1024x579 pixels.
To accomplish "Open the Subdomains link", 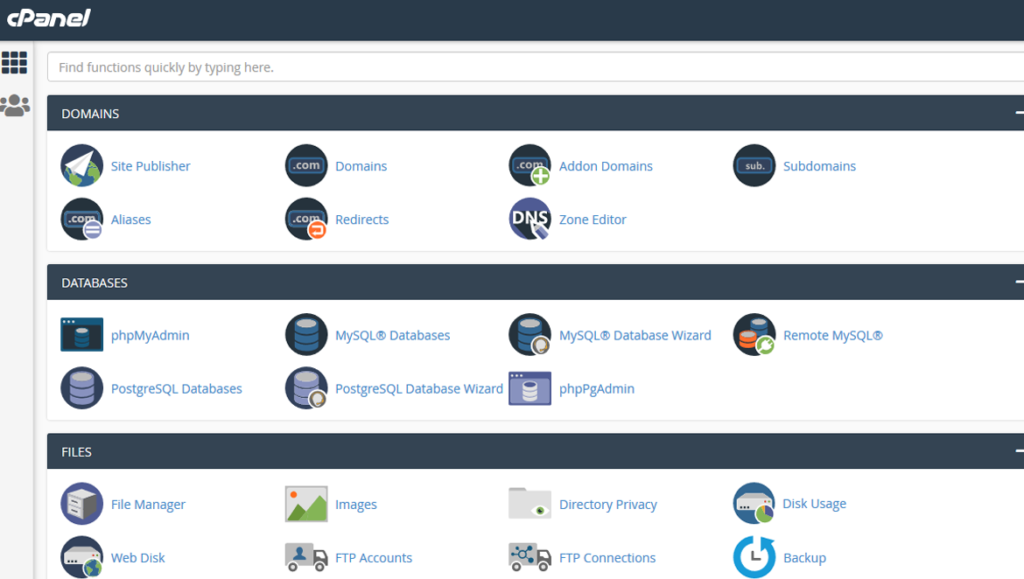I will coord(820,166).
